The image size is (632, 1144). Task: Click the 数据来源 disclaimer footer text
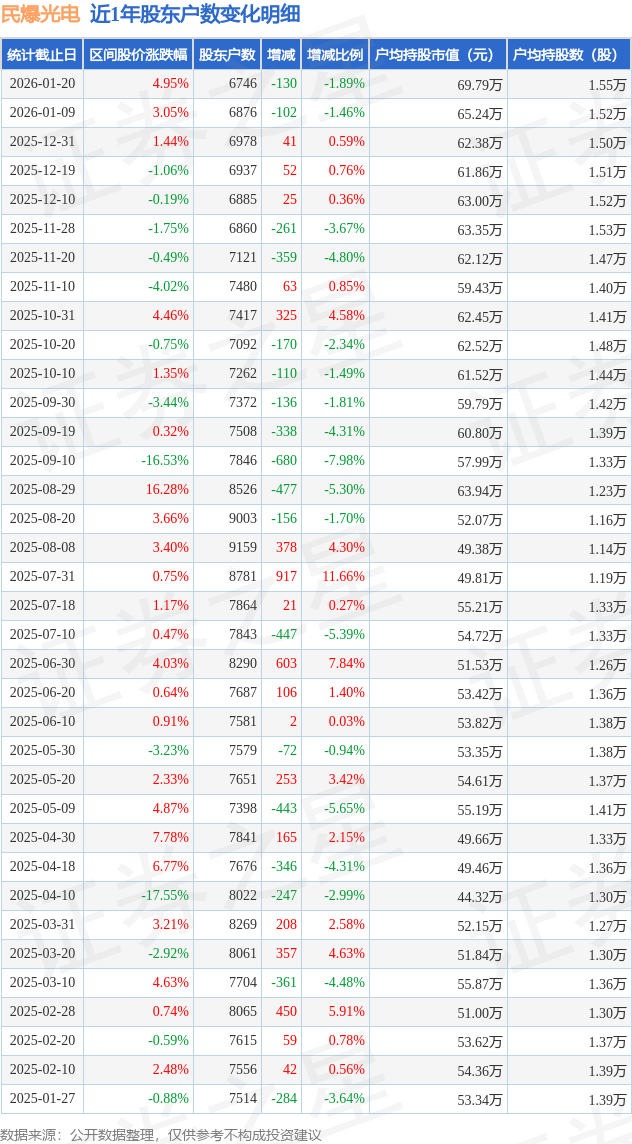[160, 1134]
